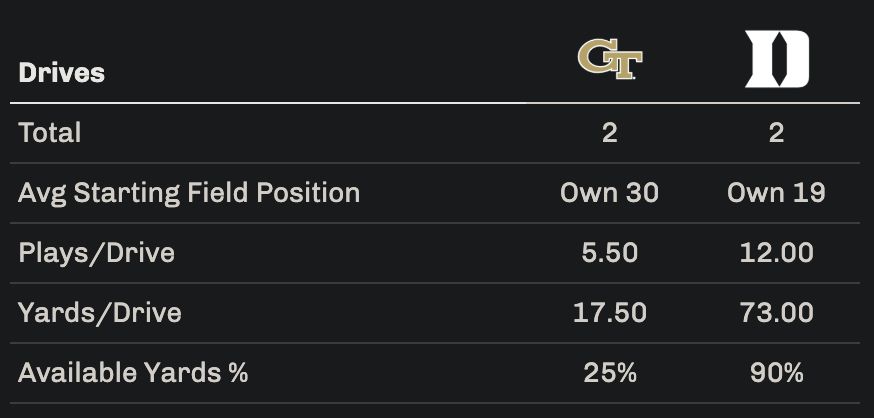Select the Drives section header
The width and height of the screenshot is (874, 418).
[61, 73]
